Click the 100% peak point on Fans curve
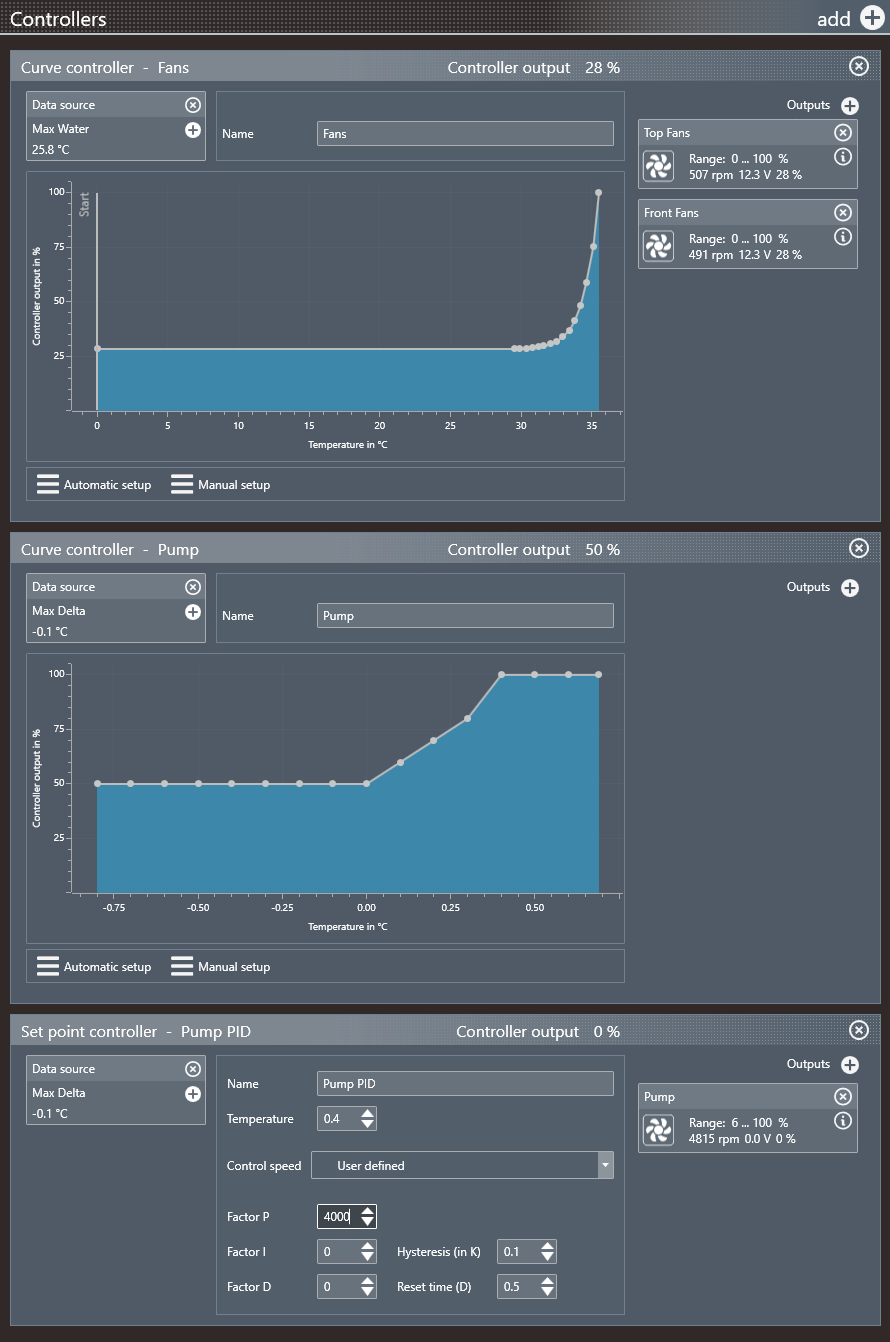This screenshot has width=890, height=1342. tap(598, 192)
